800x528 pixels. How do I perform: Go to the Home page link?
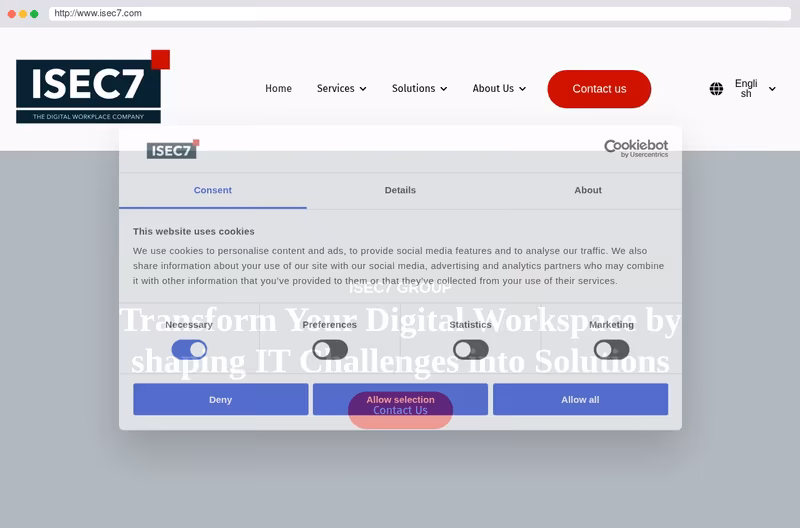279,88
